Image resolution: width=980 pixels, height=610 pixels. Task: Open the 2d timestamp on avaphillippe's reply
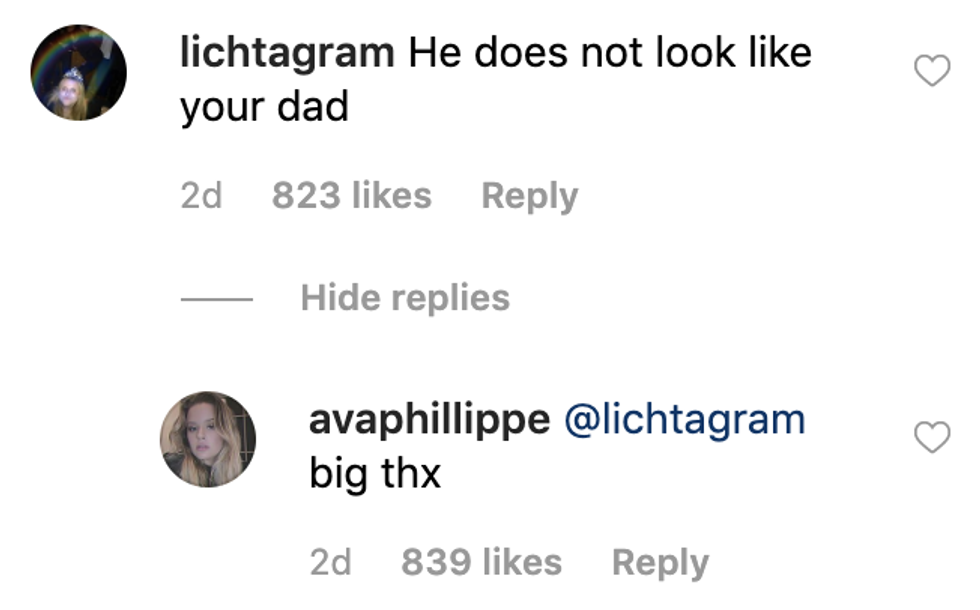(x=331, y=562)
